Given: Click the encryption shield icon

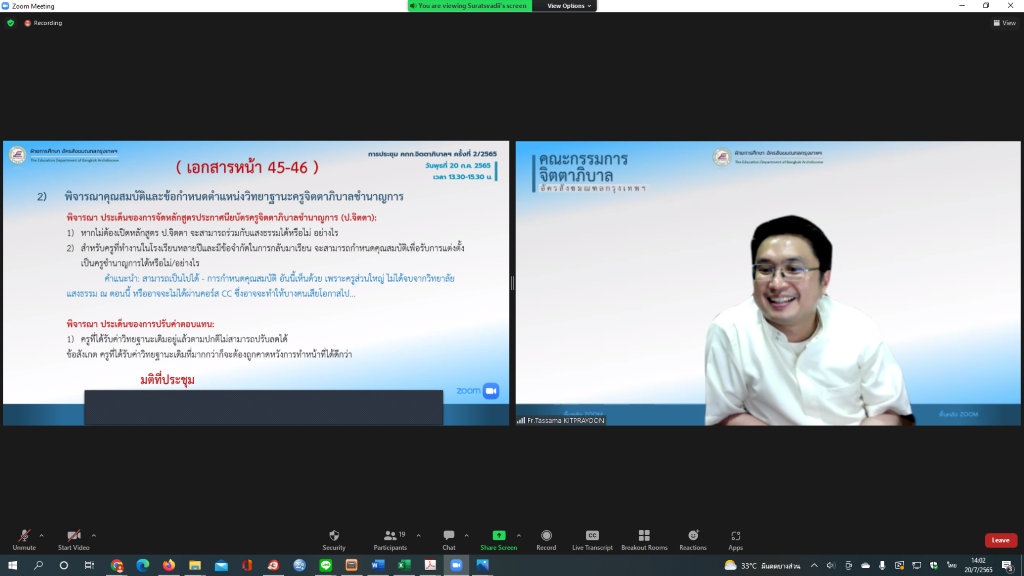Looking at the screenshot, I should coord(10,23).
